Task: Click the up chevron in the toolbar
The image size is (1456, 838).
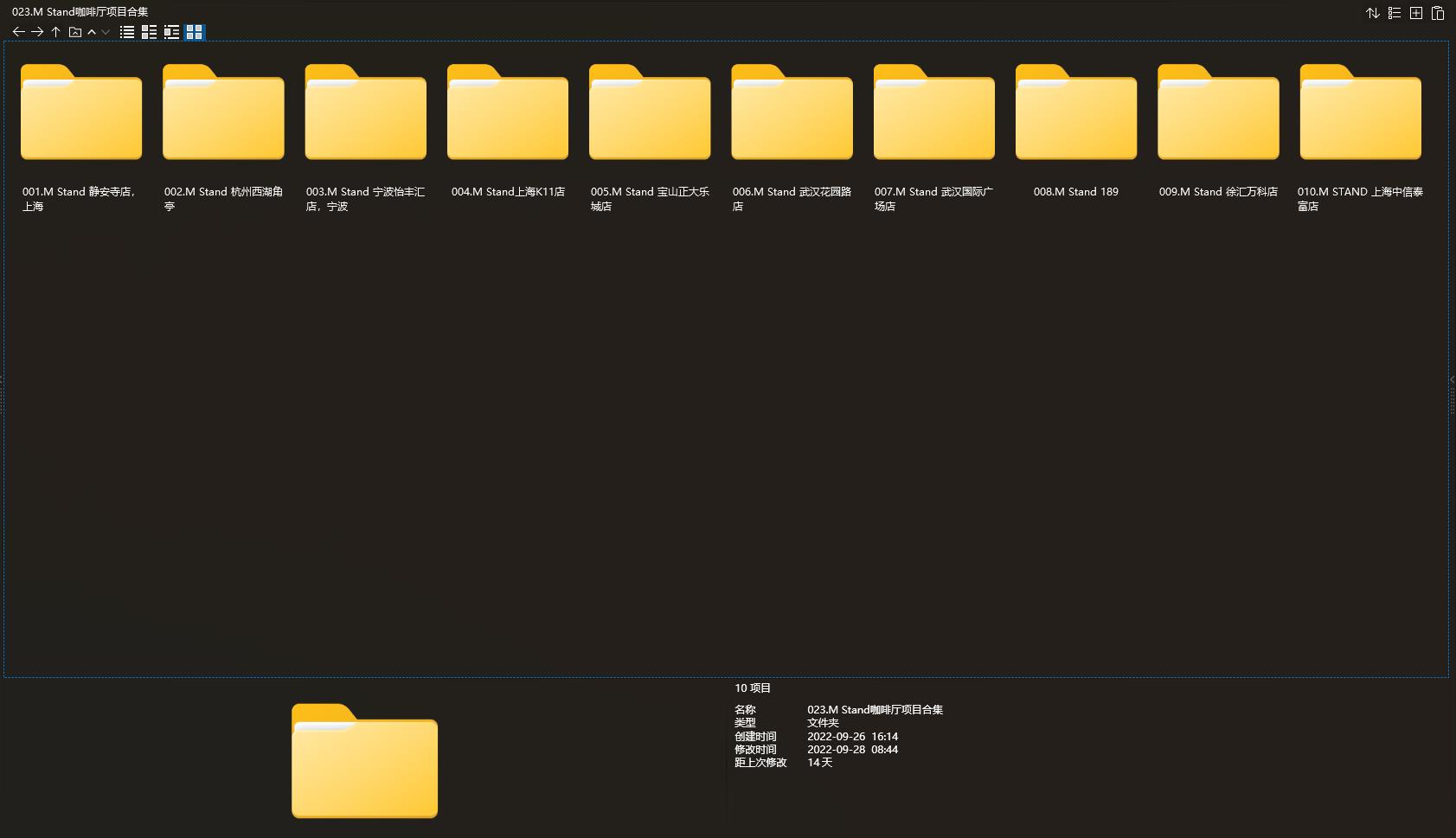Action: (x=92, y=32)
